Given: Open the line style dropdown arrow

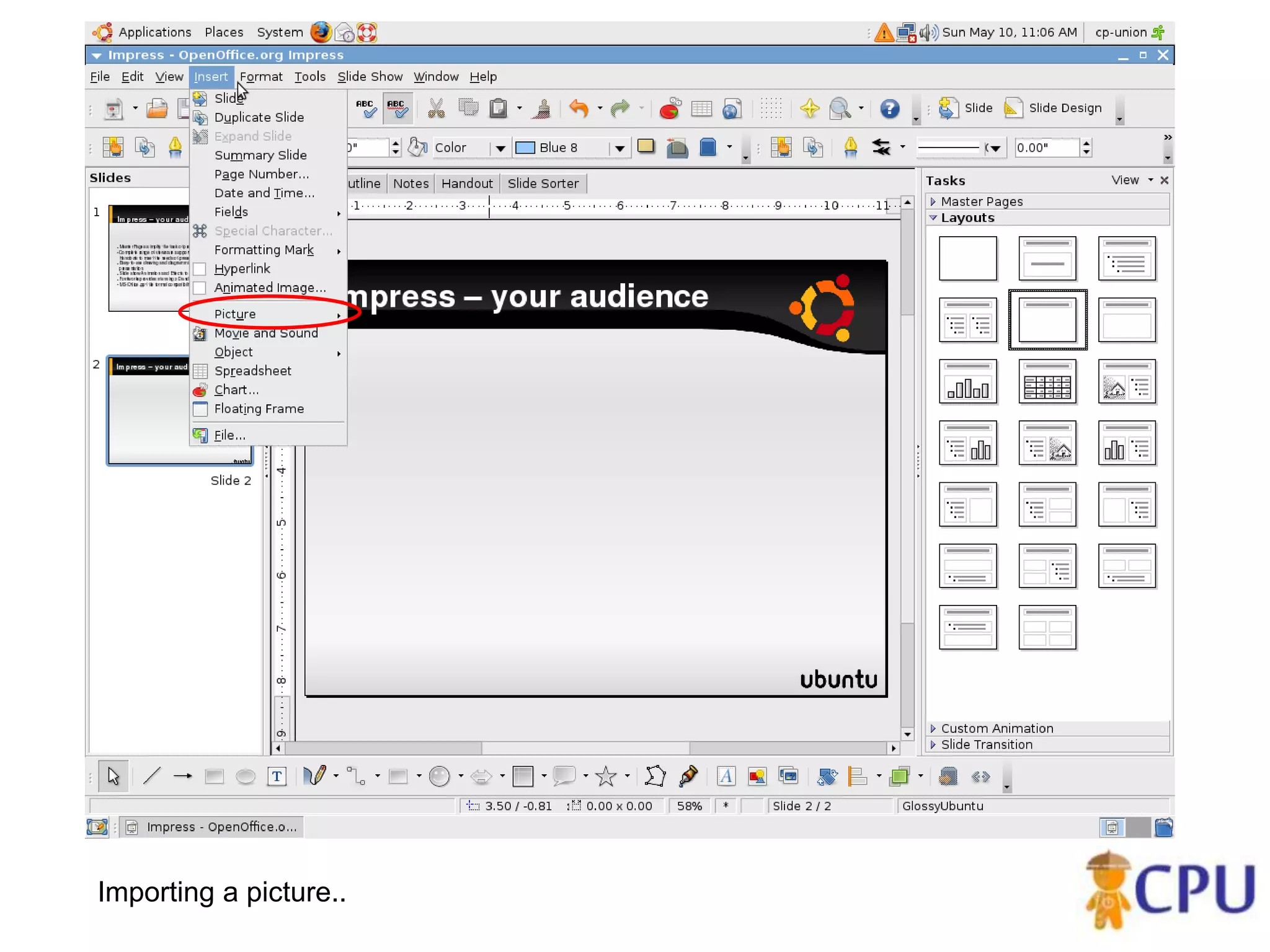Looking at the screenshot, I should coord(995,148).
